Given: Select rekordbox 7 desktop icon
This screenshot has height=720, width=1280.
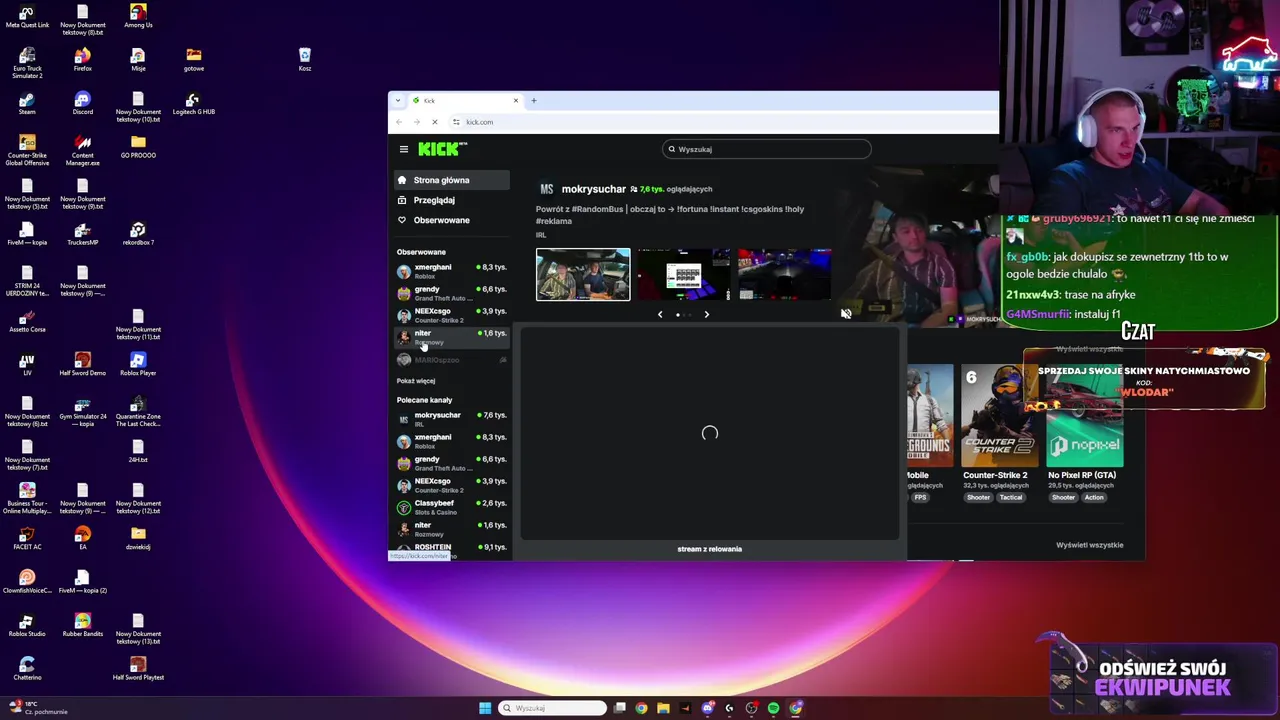Looking at the screenshot, I should (x=138, y=233).
